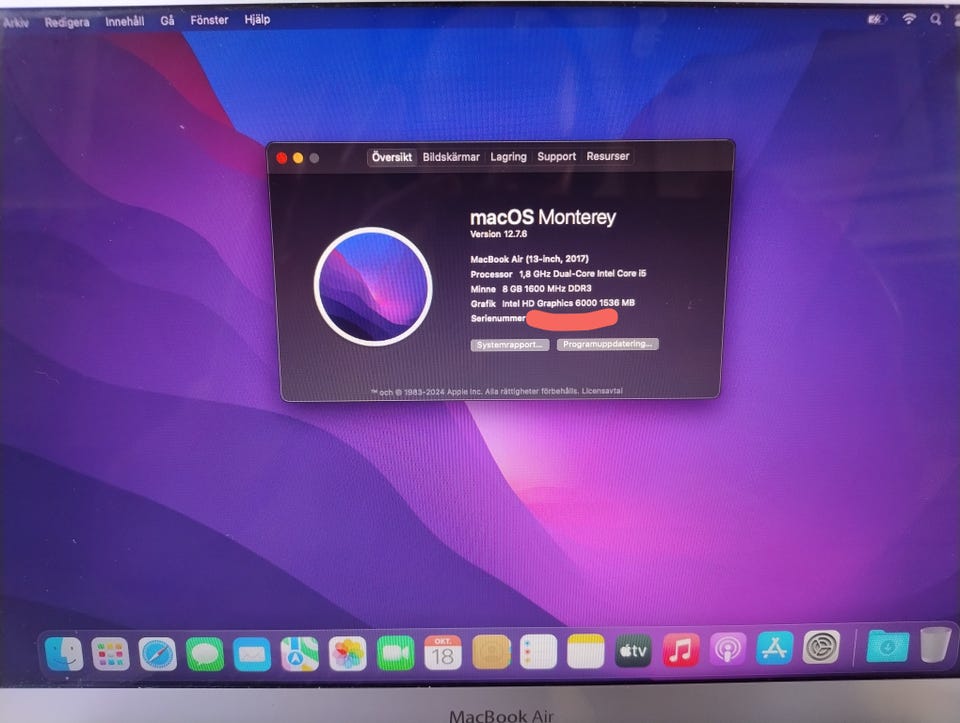Open the Apple TV app
This screenshot has width=960, height=723.
633,650
